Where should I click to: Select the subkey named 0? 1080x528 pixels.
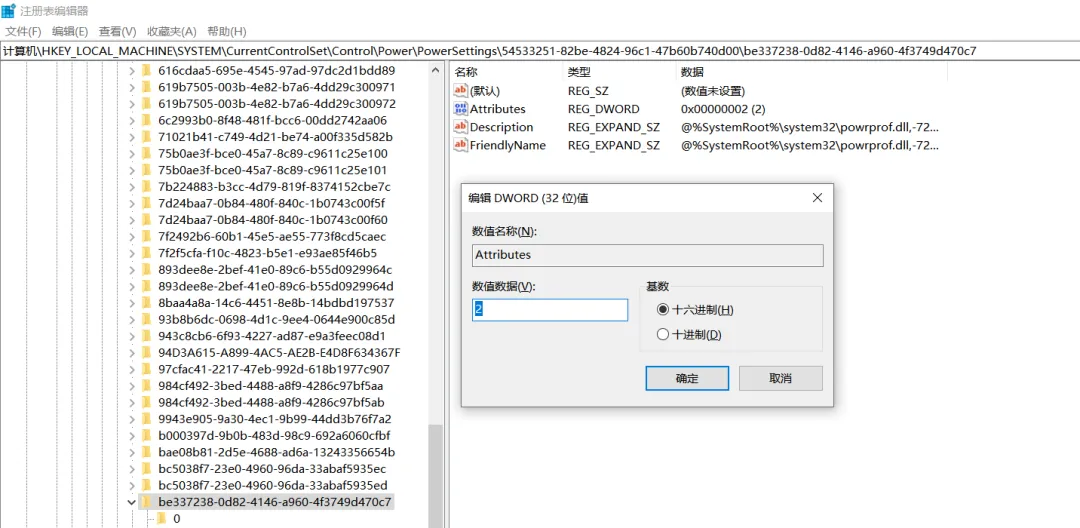(177, 518)
